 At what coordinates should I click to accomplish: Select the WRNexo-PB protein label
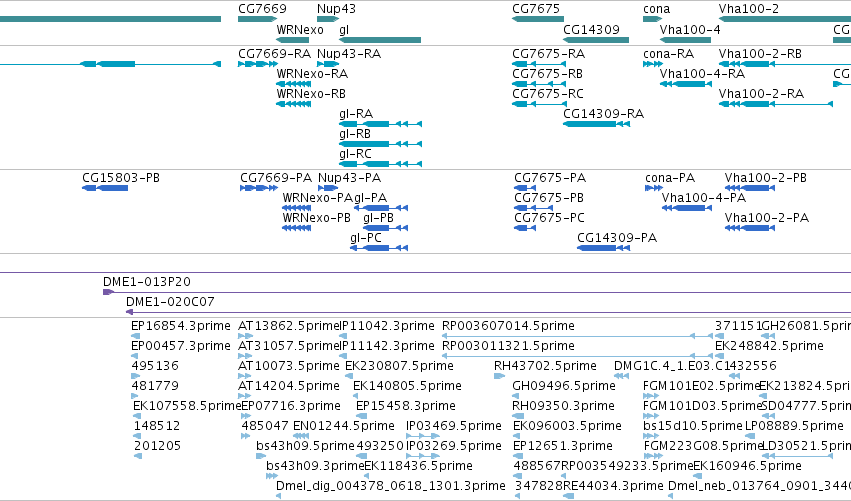316,218
